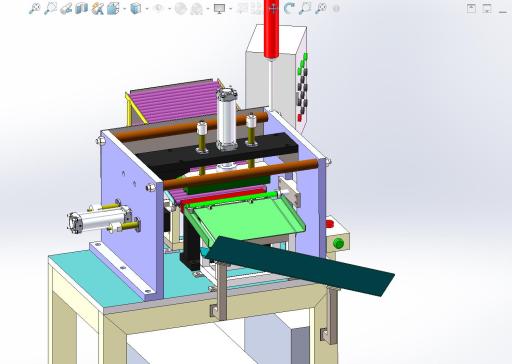Minimize the document window

(503, 11)
